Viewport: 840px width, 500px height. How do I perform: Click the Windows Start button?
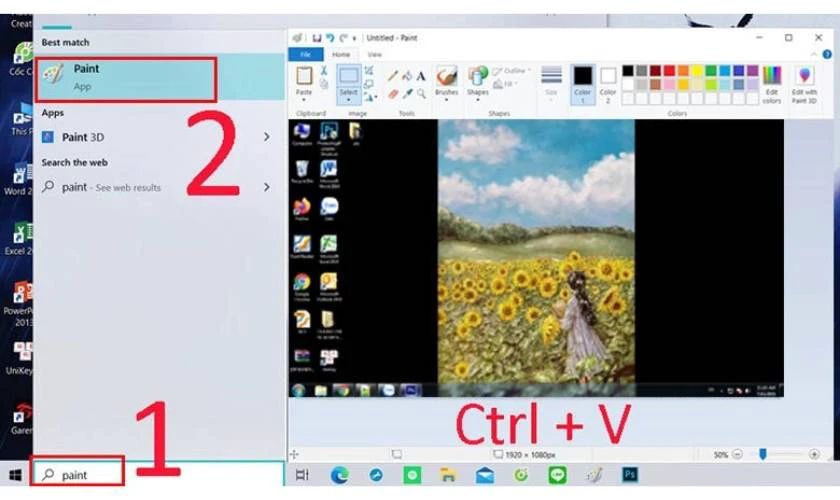(x=16, y=475)
